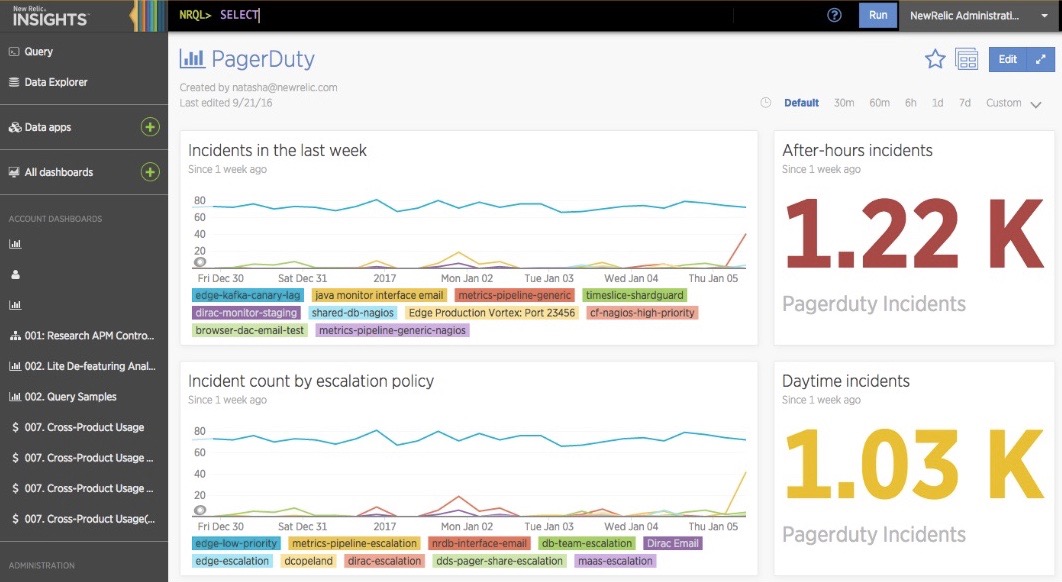Open the person icon under Account Dashboards
Viewport: 1062px width, 582px height.
[13, 273]
